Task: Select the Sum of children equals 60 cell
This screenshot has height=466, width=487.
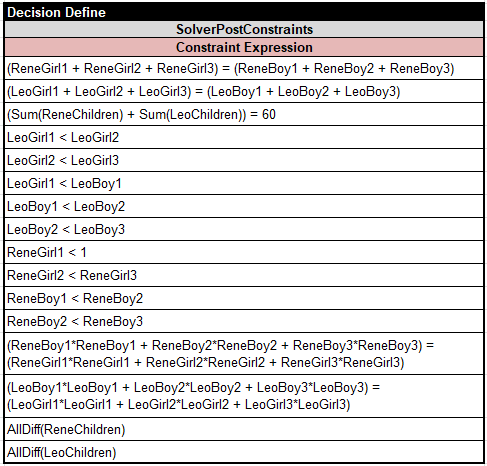Action: [x=244, y=114]
